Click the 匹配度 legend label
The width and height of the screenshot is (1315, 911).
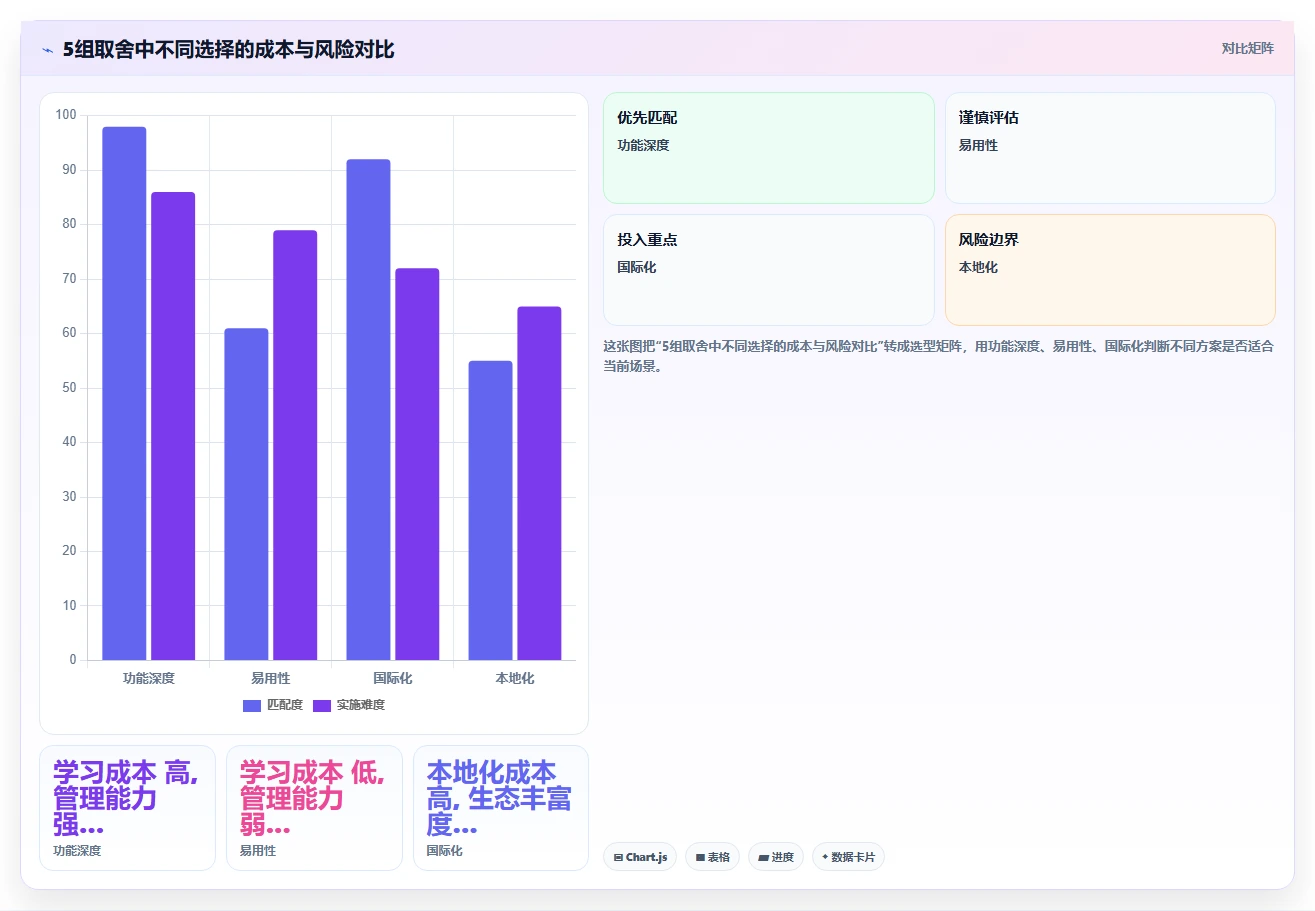pyautogui.click(x=285, y=706)
